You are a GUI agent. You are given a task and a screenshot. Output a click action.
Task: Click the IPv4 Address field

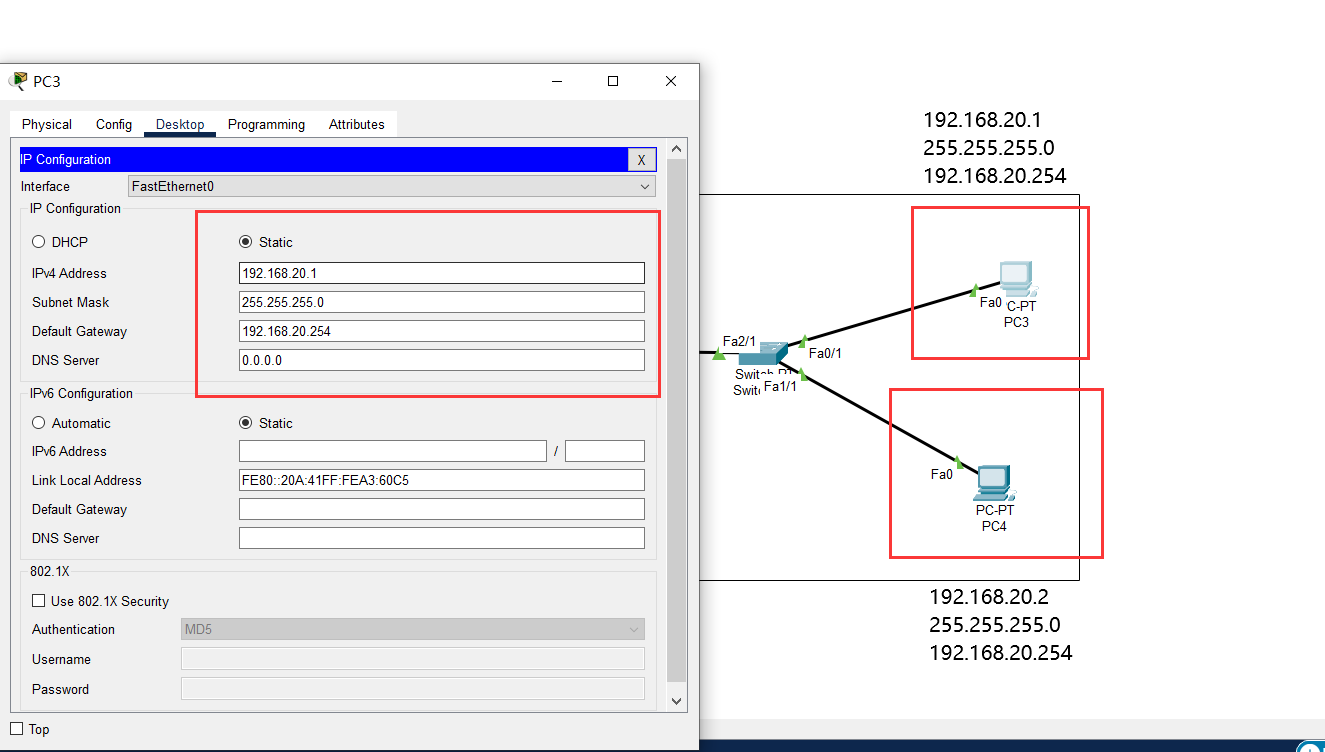tap(442, 273)
